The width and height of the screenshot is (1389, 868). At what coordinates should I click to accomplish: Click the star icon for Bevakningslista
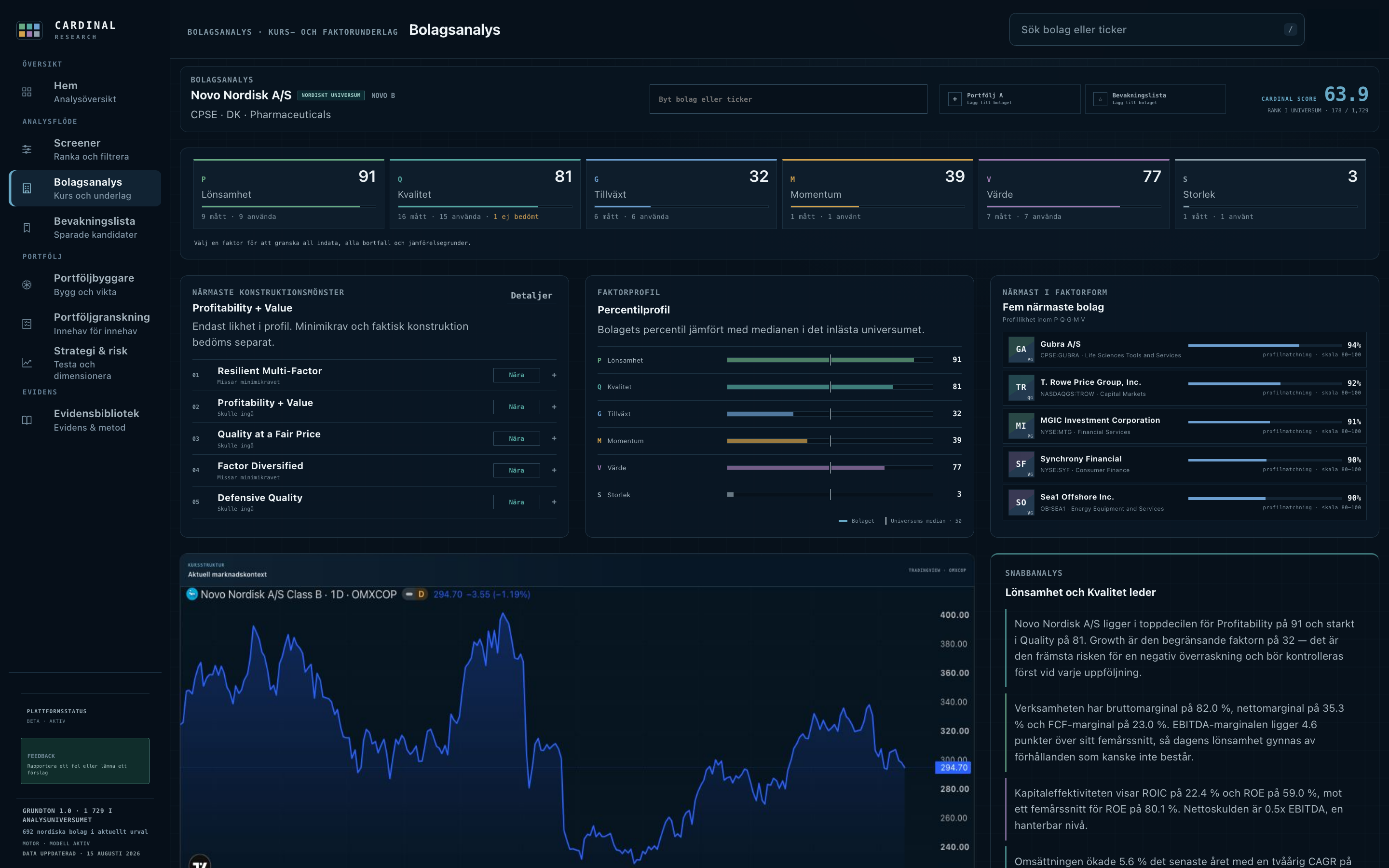(x=1100, y=99)
